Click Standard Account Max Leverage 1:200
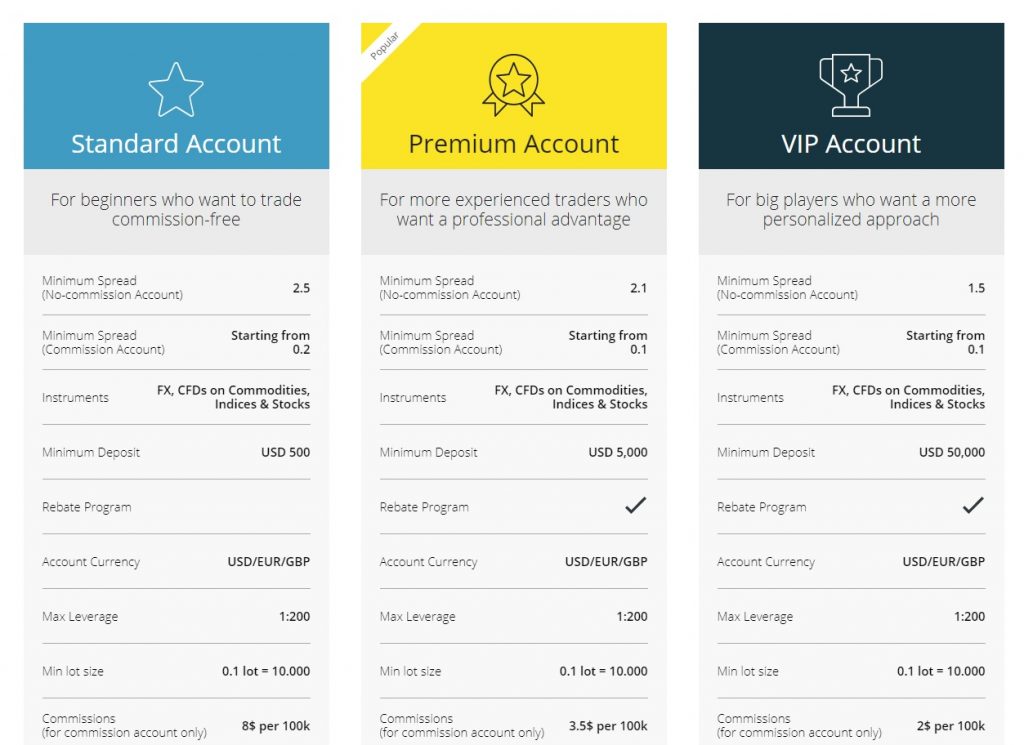Screen dimensions: 1024x745 (295, 616)
